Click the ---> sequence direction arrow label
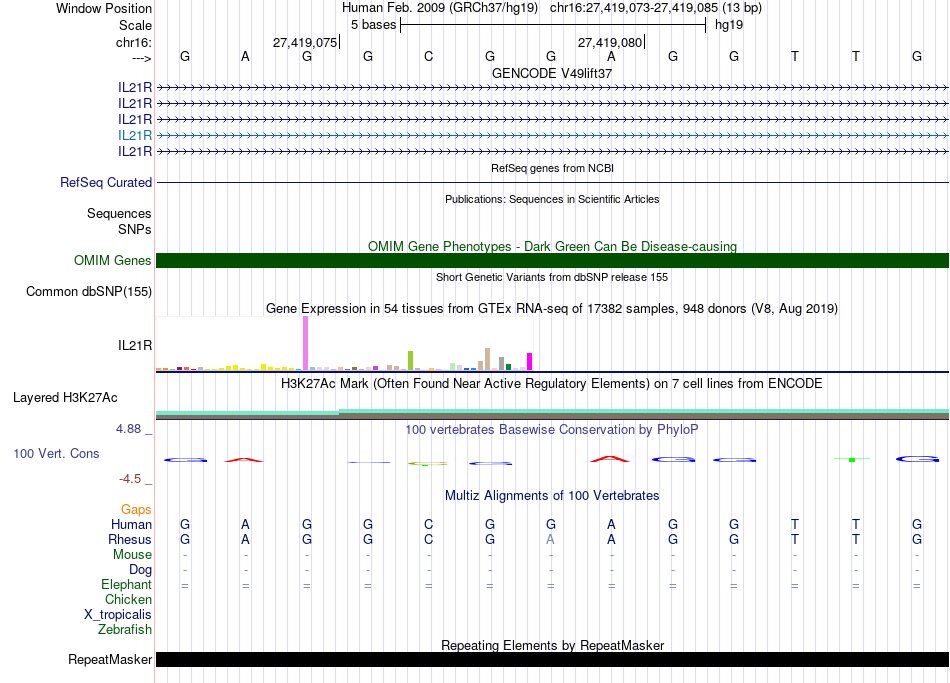The width and height of the screenshot is (950, 683). pyautogui.click(x=142, y=58)
